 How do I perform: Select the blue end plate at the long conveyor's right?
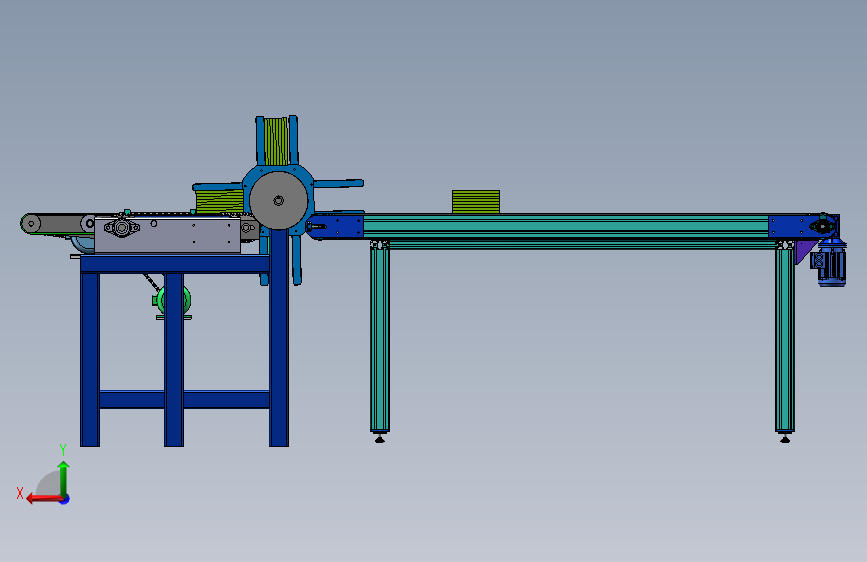803,226
